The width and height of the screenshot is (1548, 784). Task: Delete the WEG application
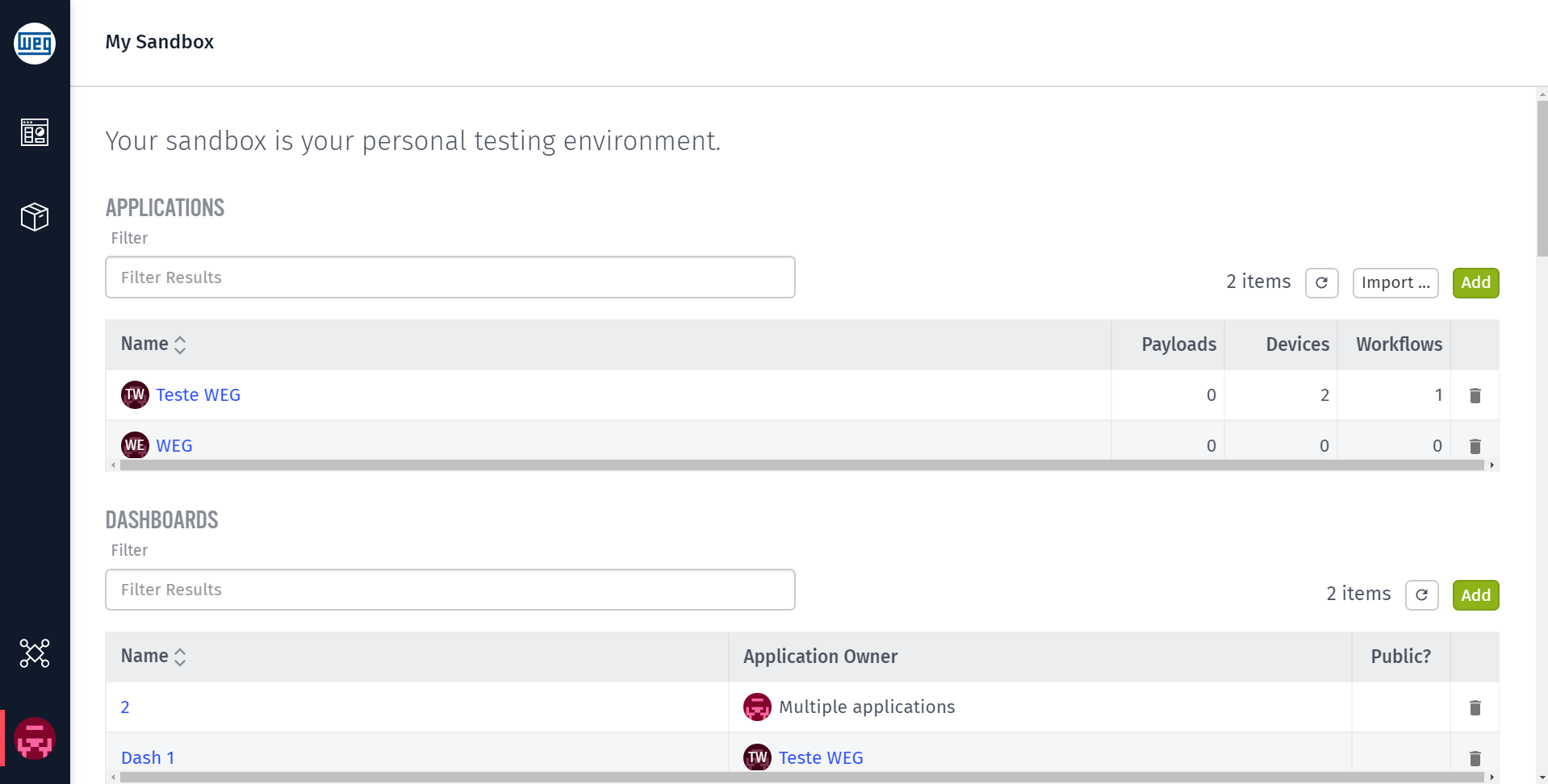coord(1475,446)
